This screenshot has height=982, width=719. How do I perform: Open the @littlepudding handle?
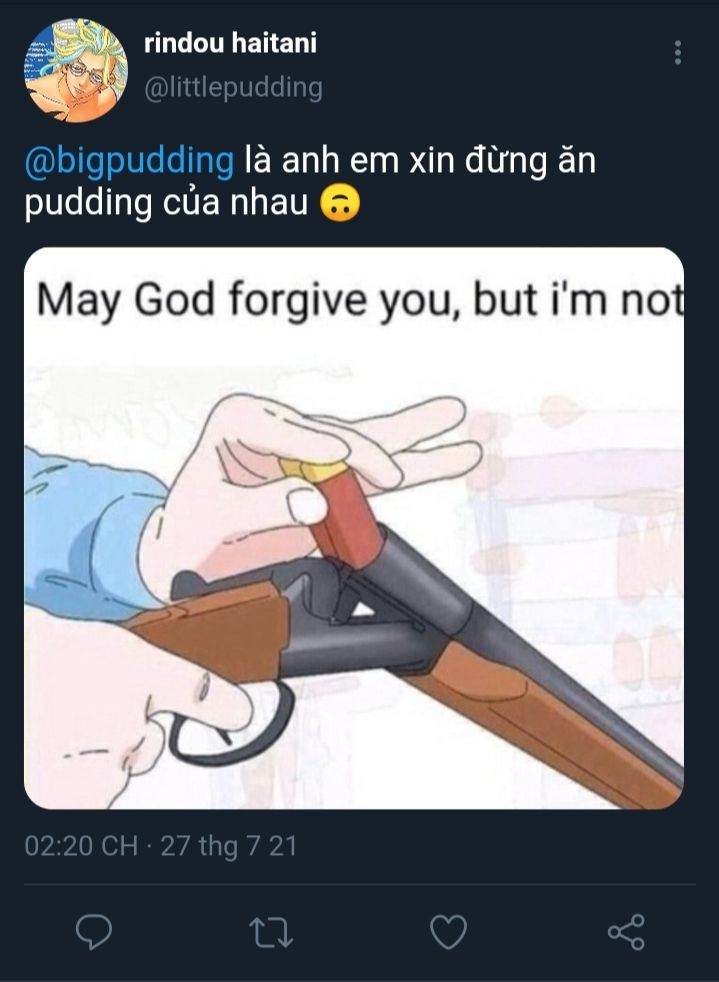pos(233,88)
